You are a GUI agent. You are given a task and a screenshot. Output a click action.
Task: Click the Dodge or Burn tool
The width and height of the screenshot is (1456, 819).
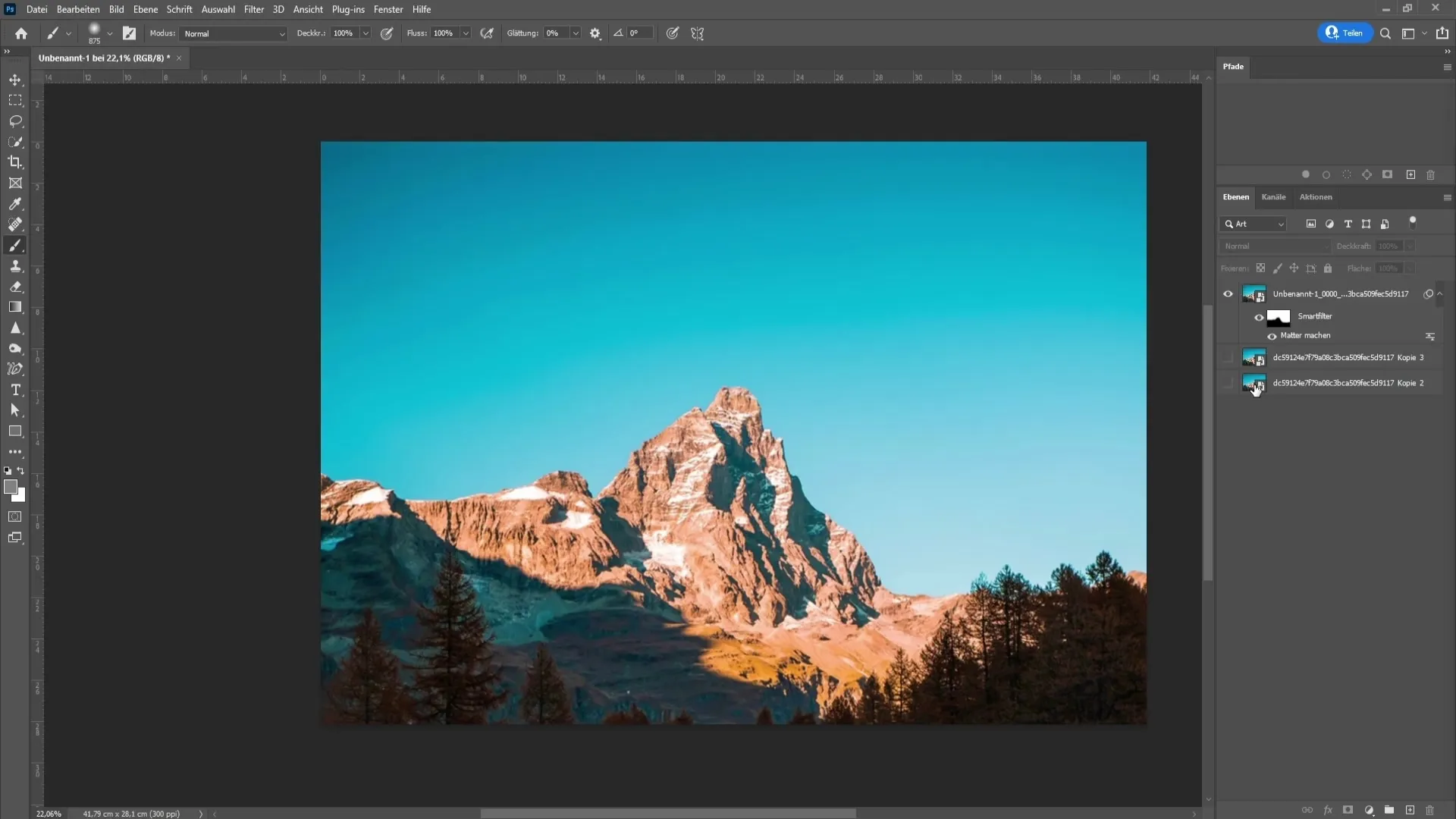15,348
